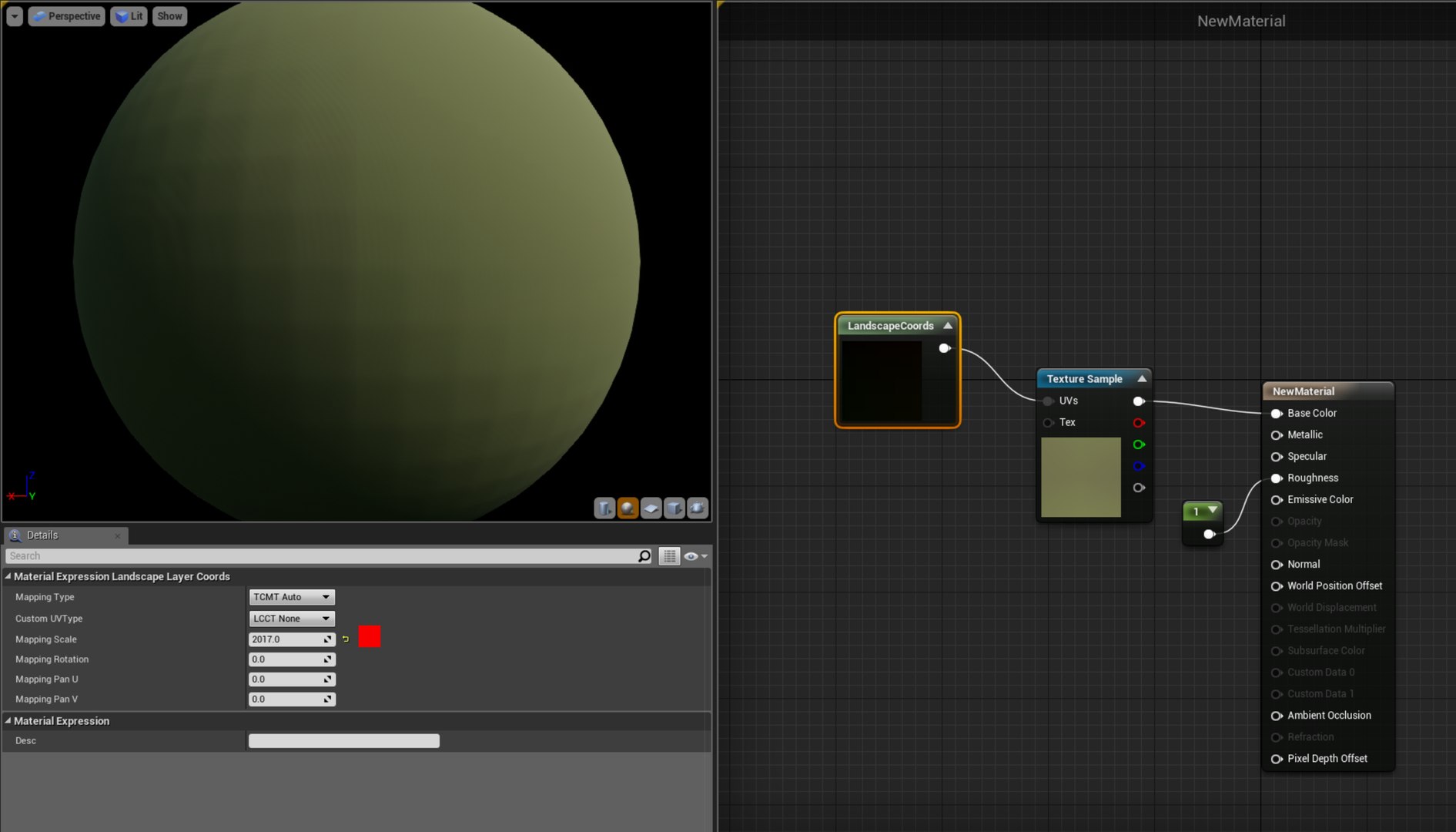This screenshot has width=1456, height=832.
Task: Use selected custom mesh for preview
Action: pyautogui.click(x=697, y=508)
